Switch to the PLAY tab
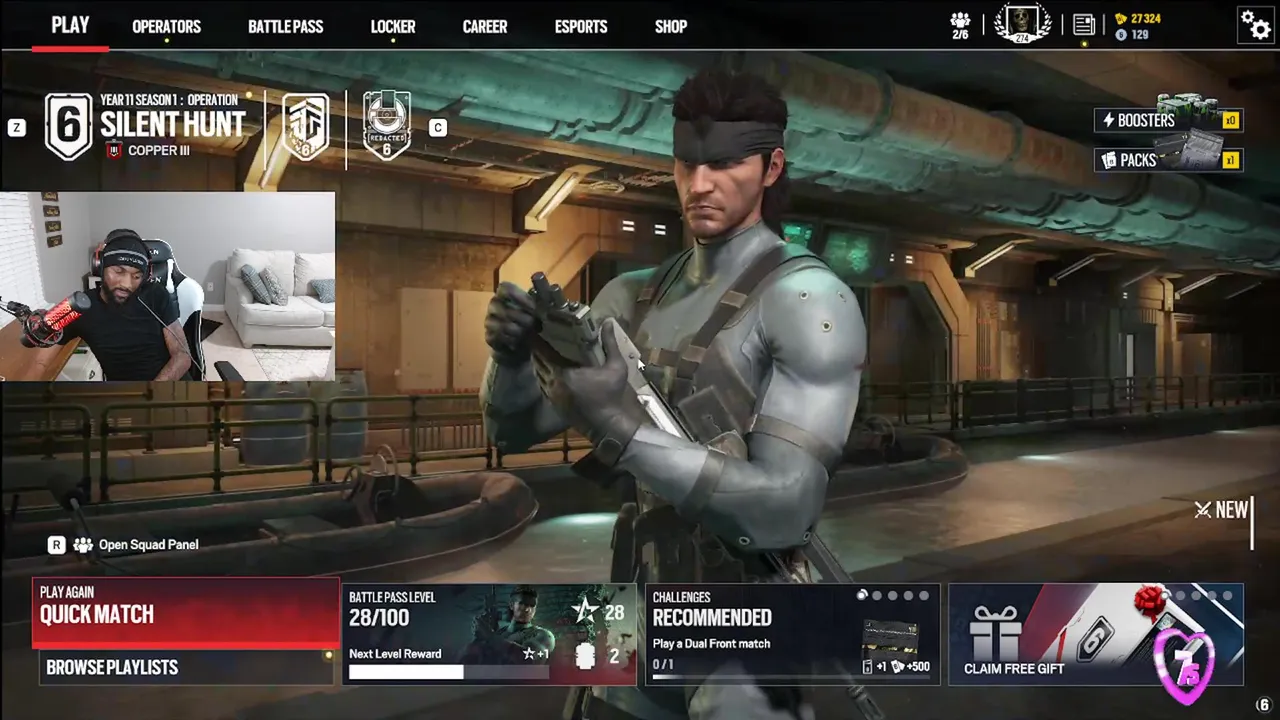 point(70,26)
